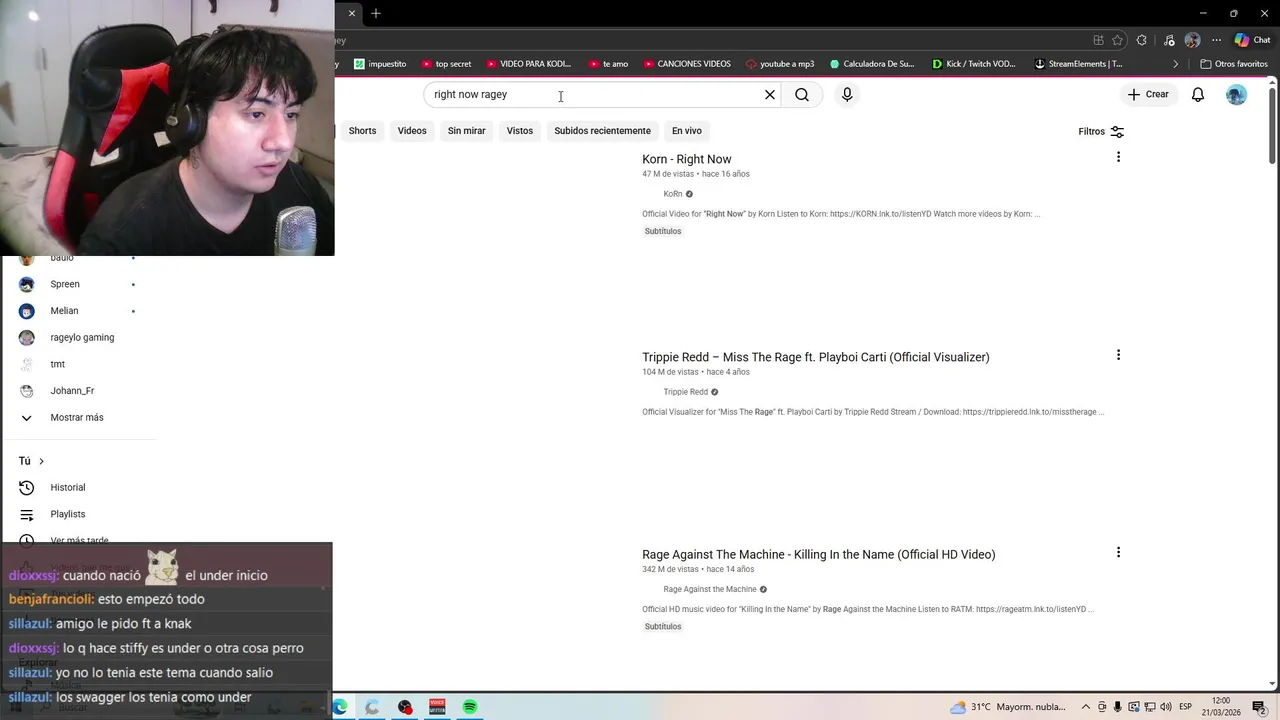Open the Trippie Redd – Miss The Rage video title
1280x720 pixels.
click(816, 357)
